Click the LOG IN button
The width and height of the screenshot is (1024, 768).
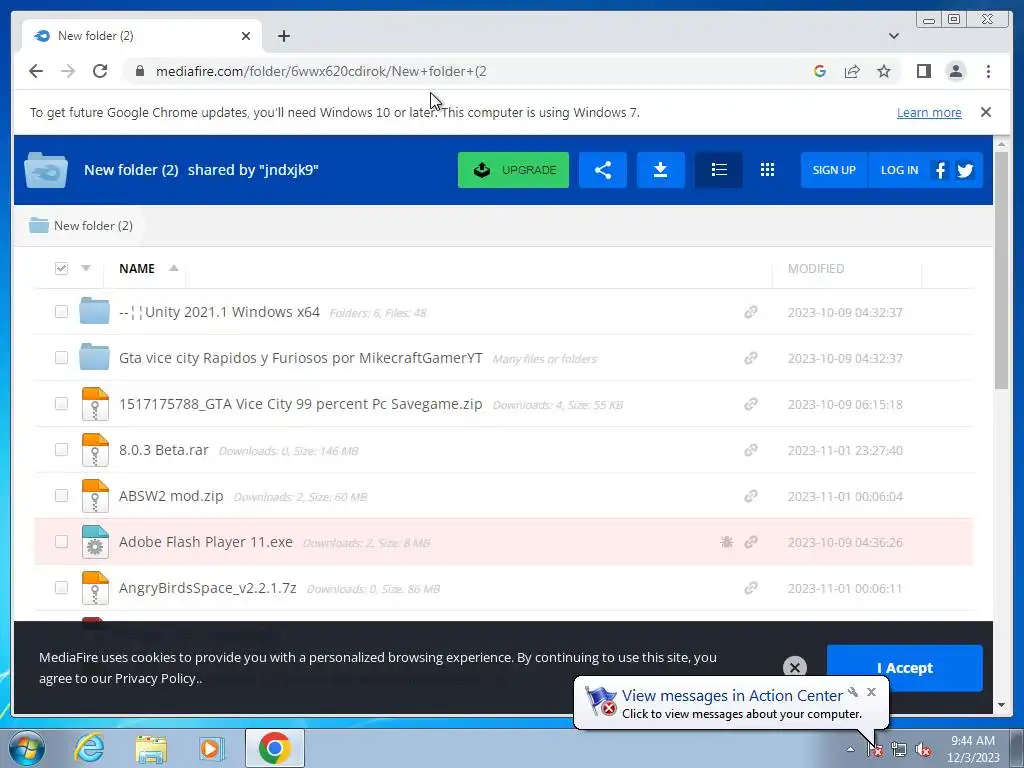899,170
